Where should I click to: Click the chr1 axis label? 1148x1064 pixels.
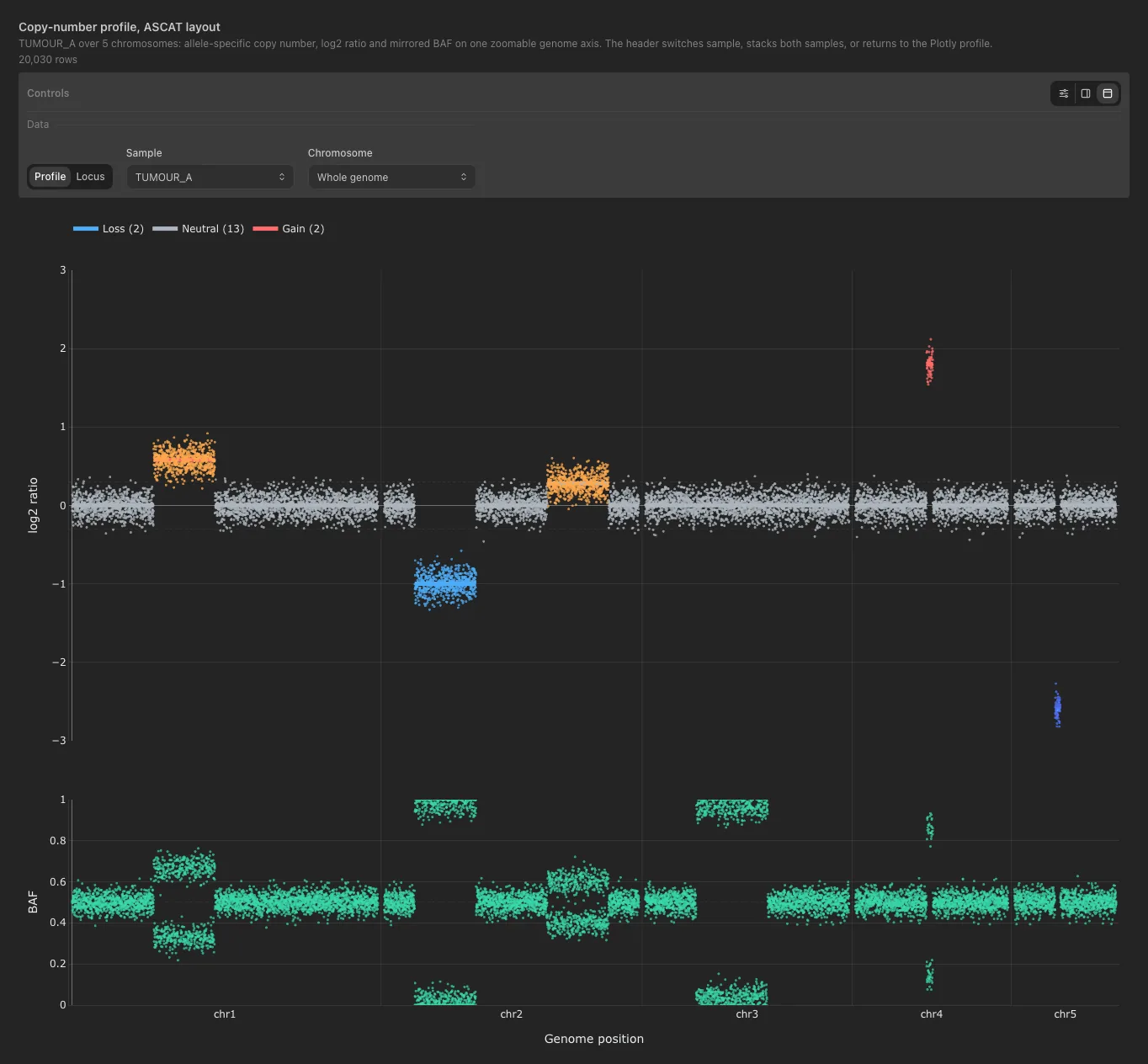point(225,1014)
